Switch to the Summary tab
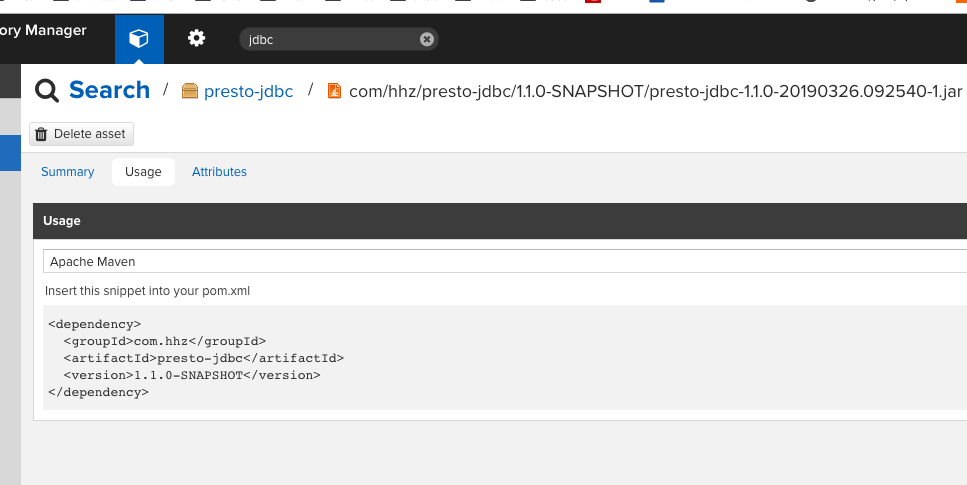Screen dimensions: 967x485 point(67,172)
